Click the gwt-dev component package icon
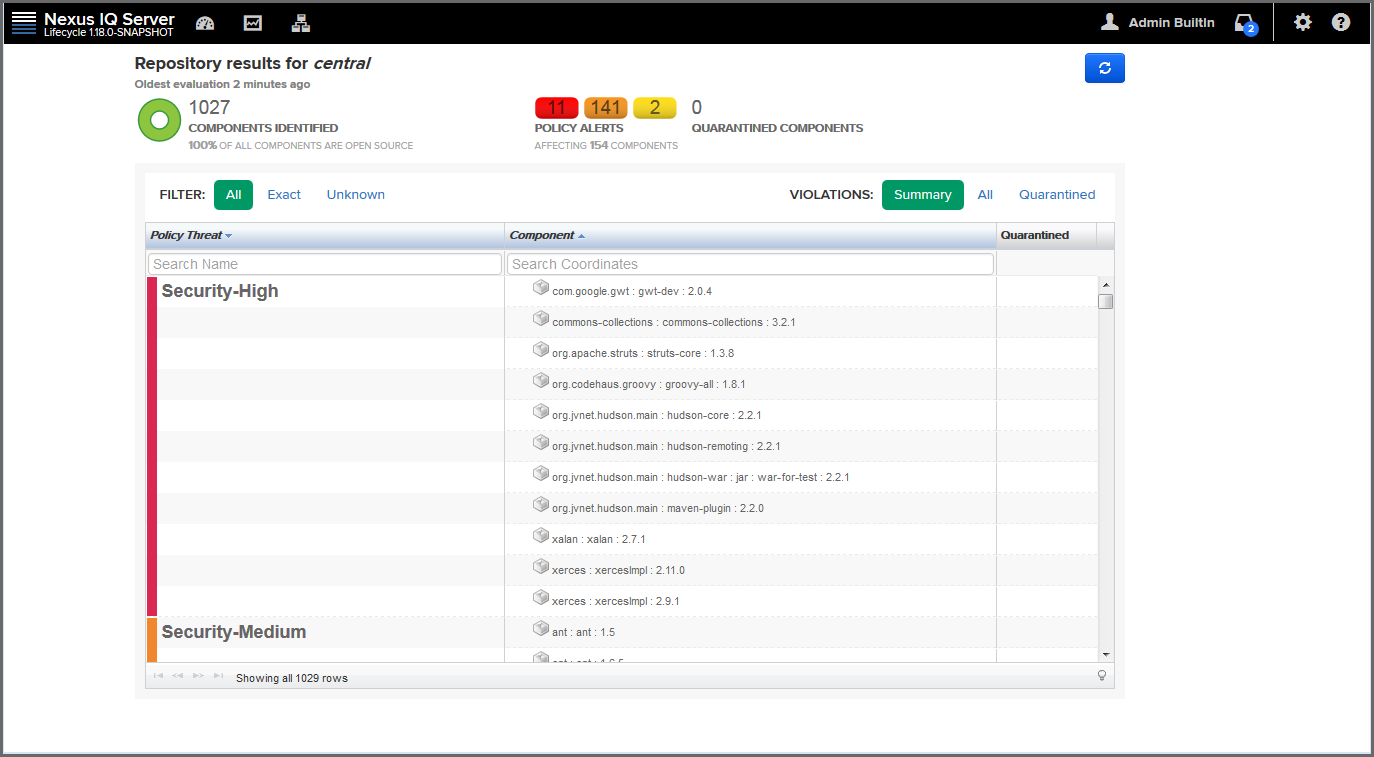Image resolution: width=1374 pixels, height=757 pixels. 541,288
